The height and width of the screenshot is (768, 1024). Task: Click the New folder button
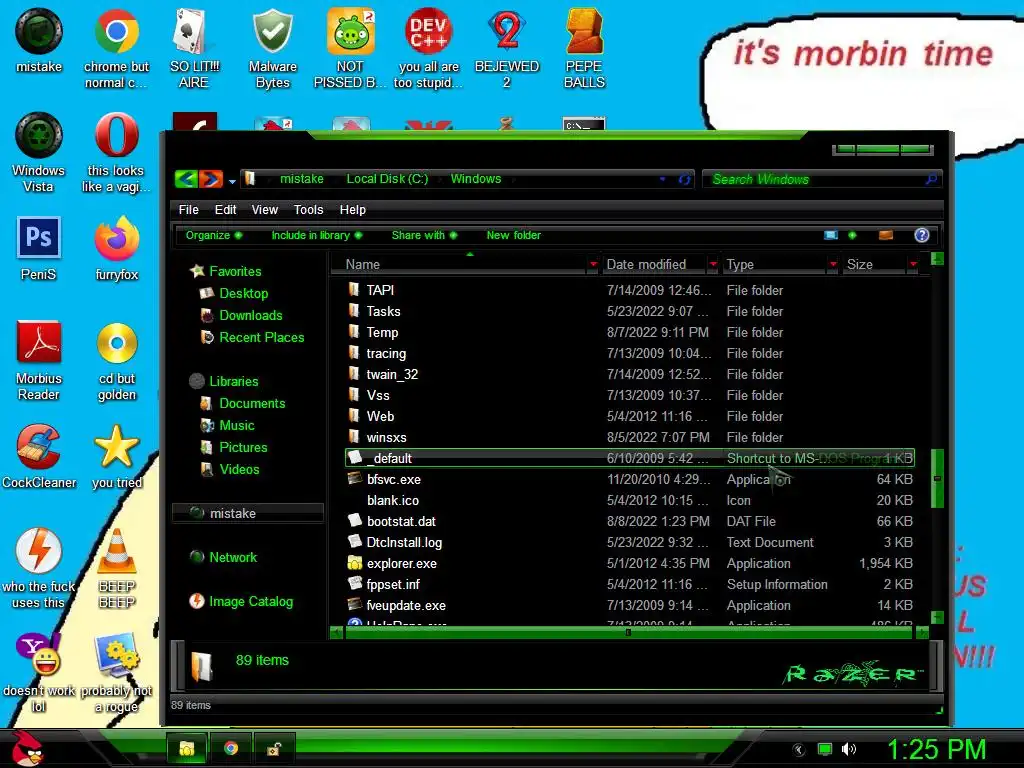pos(513,235)
